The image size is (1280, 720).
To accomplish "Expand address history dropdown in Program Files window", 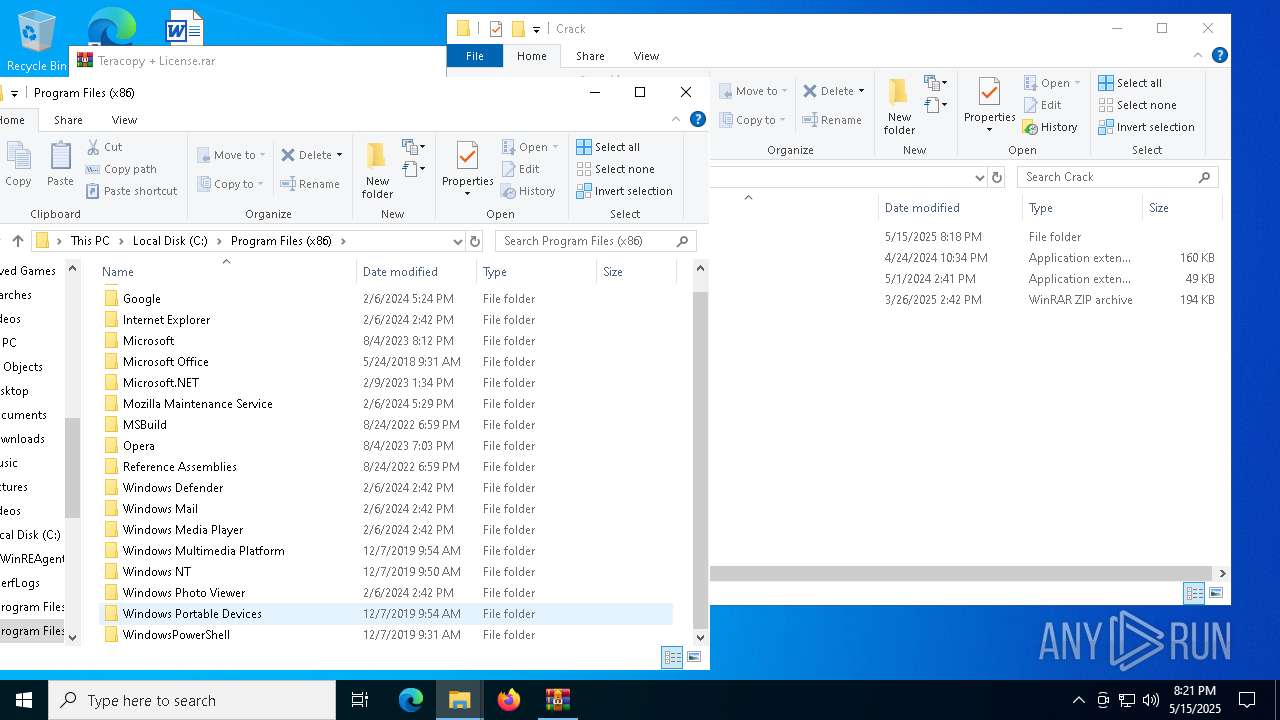I will (458, 241).
